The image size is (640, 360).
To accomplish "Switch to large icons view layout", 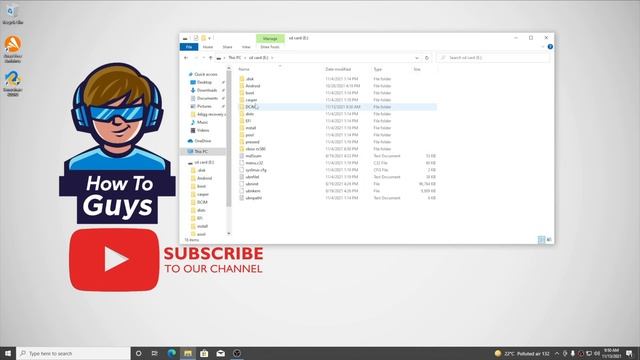I will click(549, 240).
